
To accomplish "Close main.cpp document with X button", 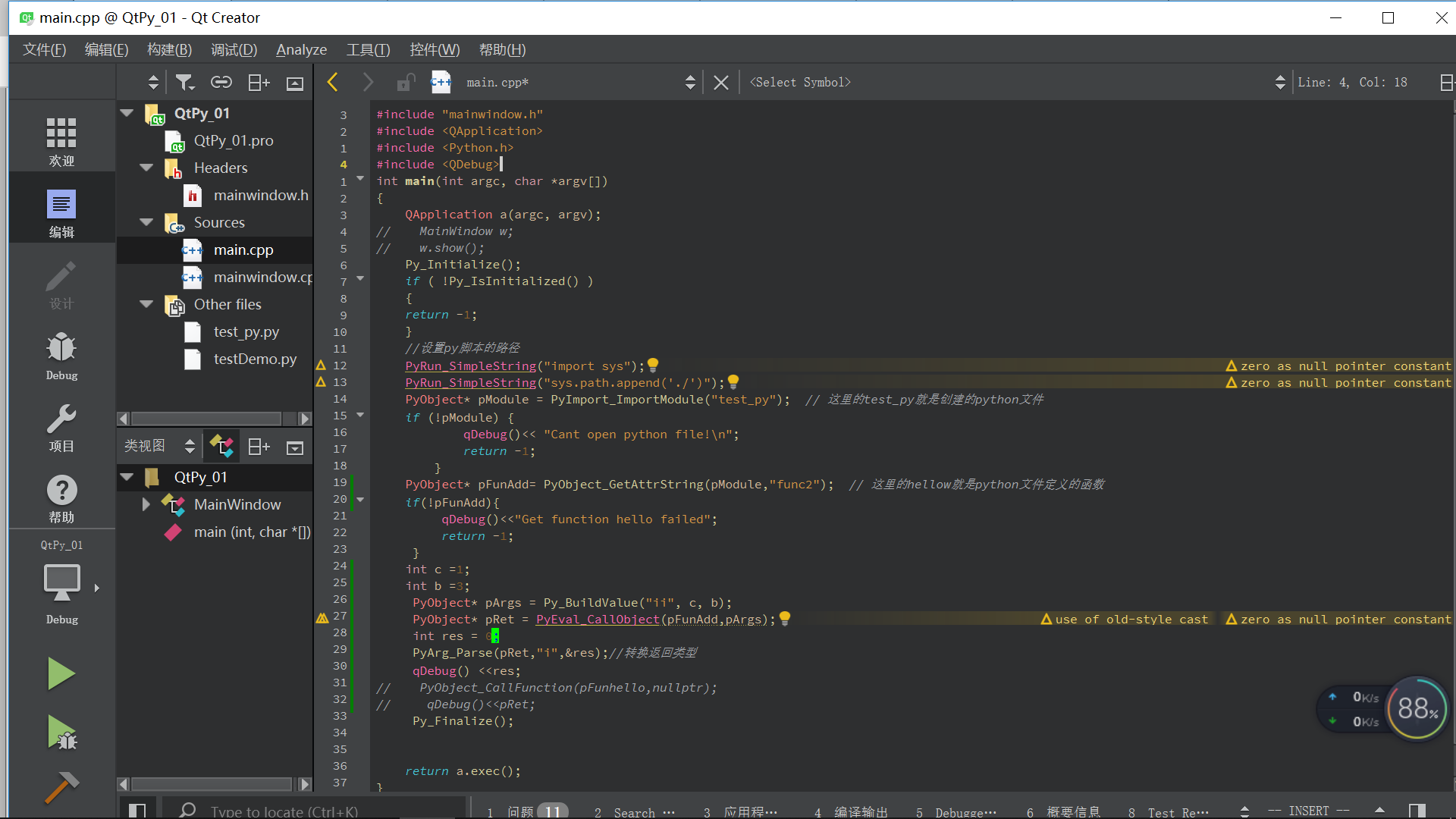I will click(x=720, y=82).
